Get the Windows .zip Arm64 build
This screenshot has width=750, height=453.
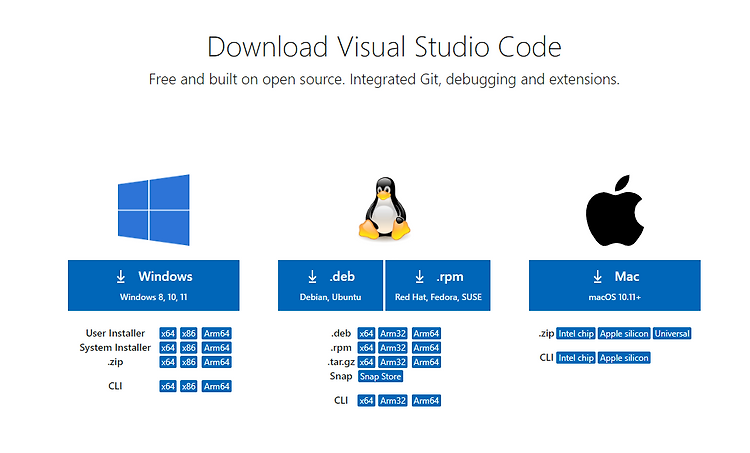[x=217, y=362]
